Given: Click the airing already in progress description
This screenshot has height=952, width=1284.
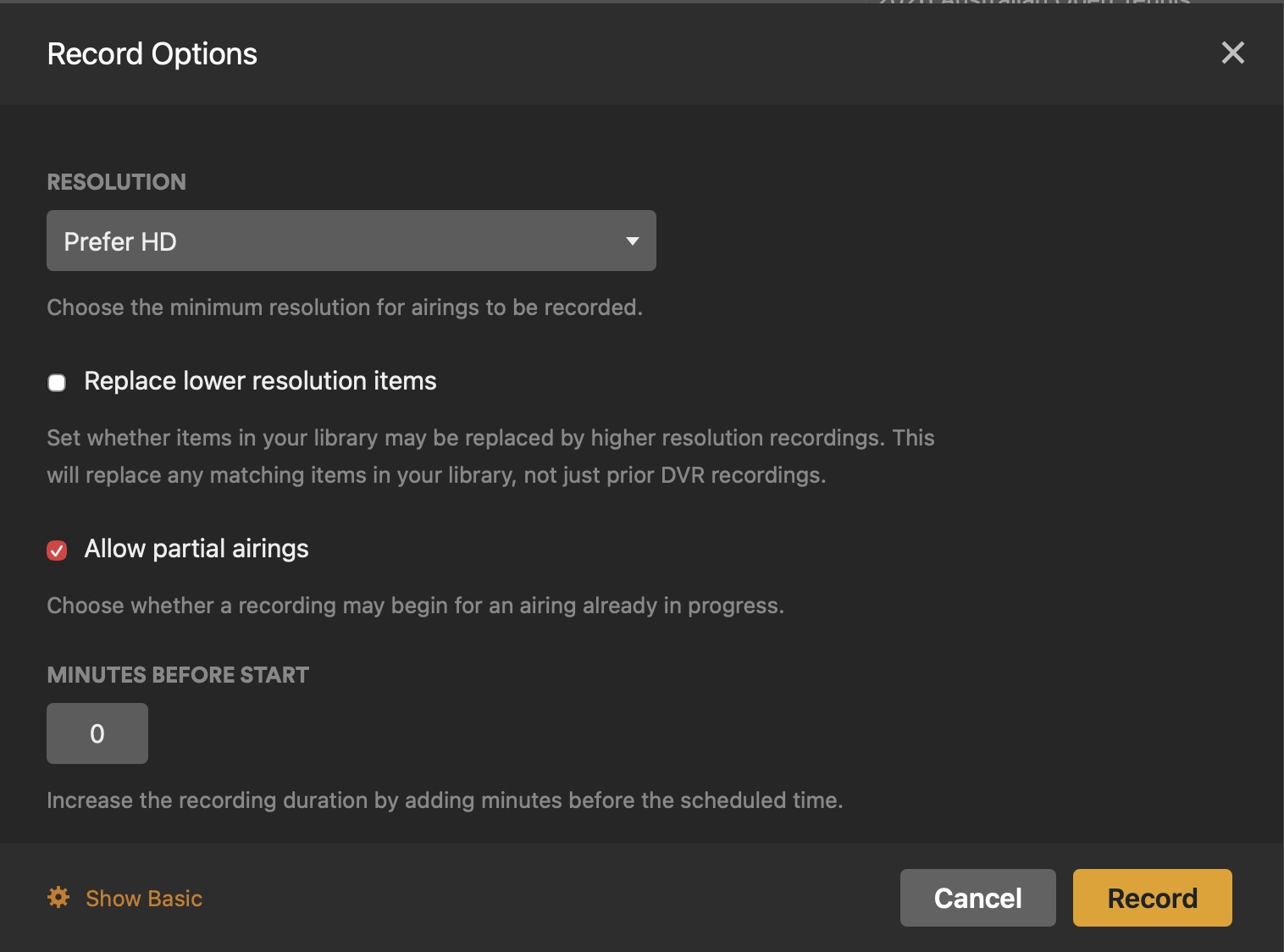Looking at the screenshot, I should 415,606.
